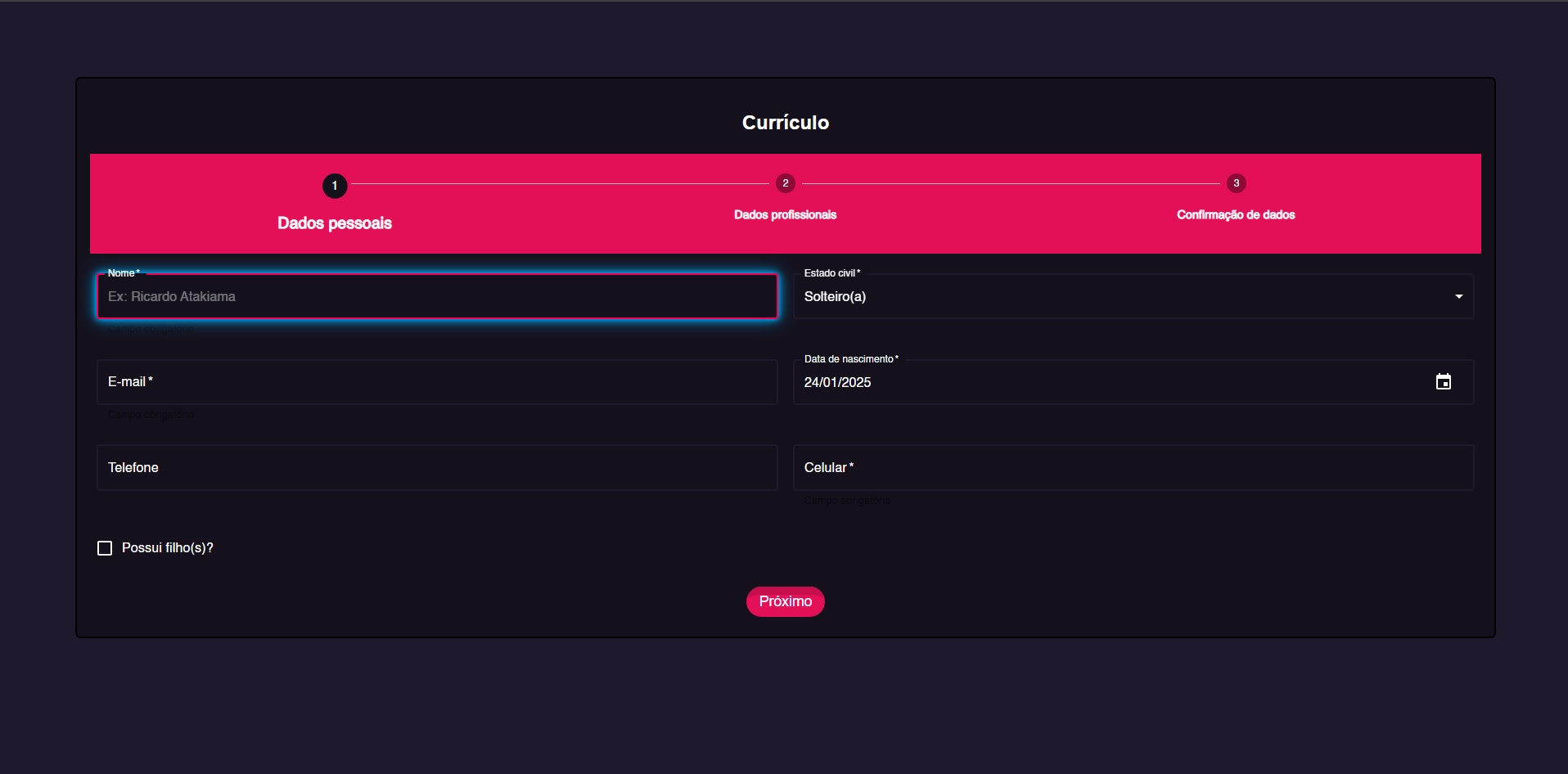Image resolution: width=1568 pixels, height=774 pixels.
Task: Click the Próximo button
Action: click(x=786, y=601)
